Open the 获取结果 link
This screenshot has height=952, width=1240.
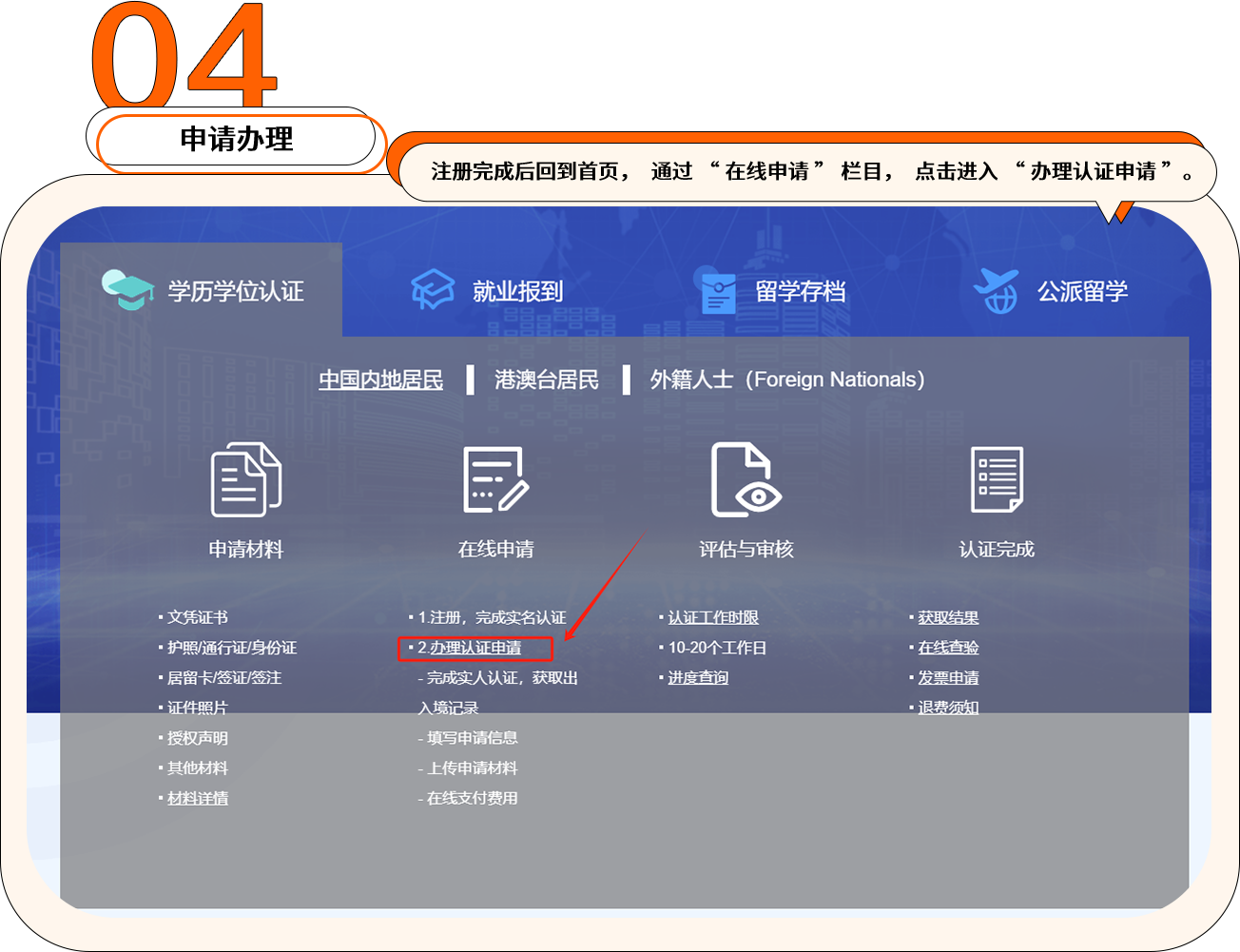[948, 617]
